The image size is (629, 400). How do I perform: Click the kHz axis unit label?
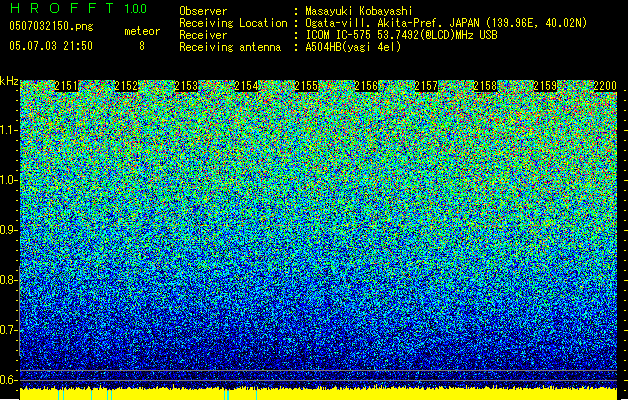(x=9, y=81)
